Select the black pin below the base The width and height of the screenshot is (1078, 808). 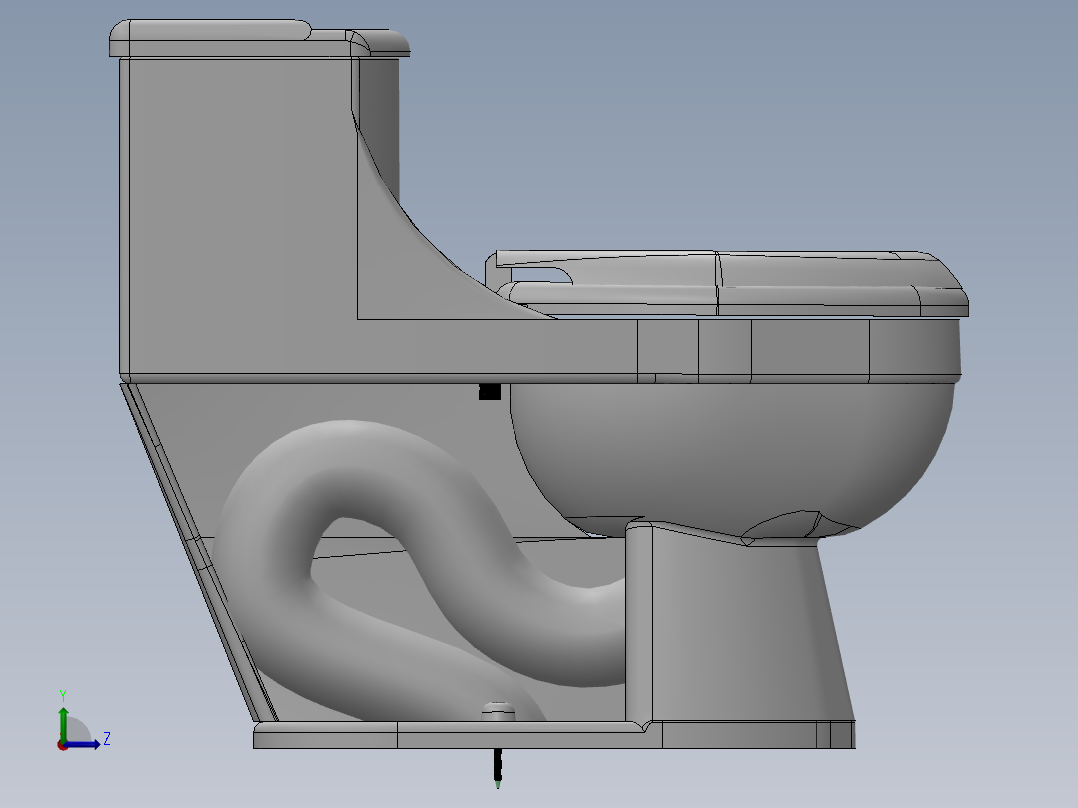[x=498, y=768]
